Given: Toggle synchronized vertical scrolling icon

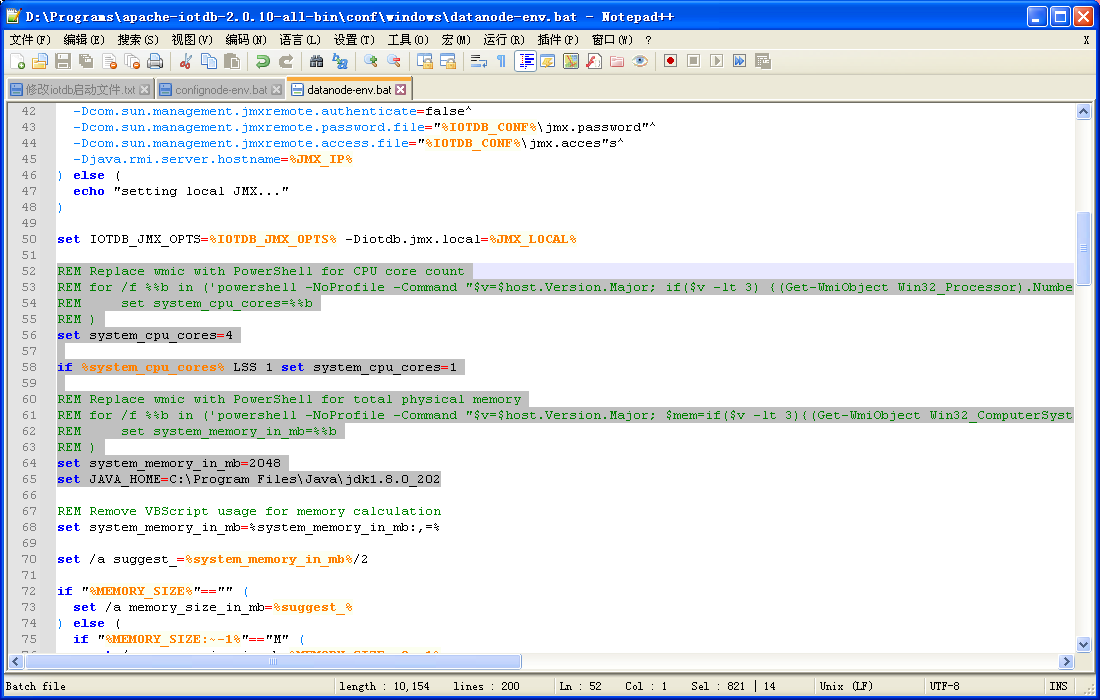Looking at the screenshot, I should click(424, 62).
